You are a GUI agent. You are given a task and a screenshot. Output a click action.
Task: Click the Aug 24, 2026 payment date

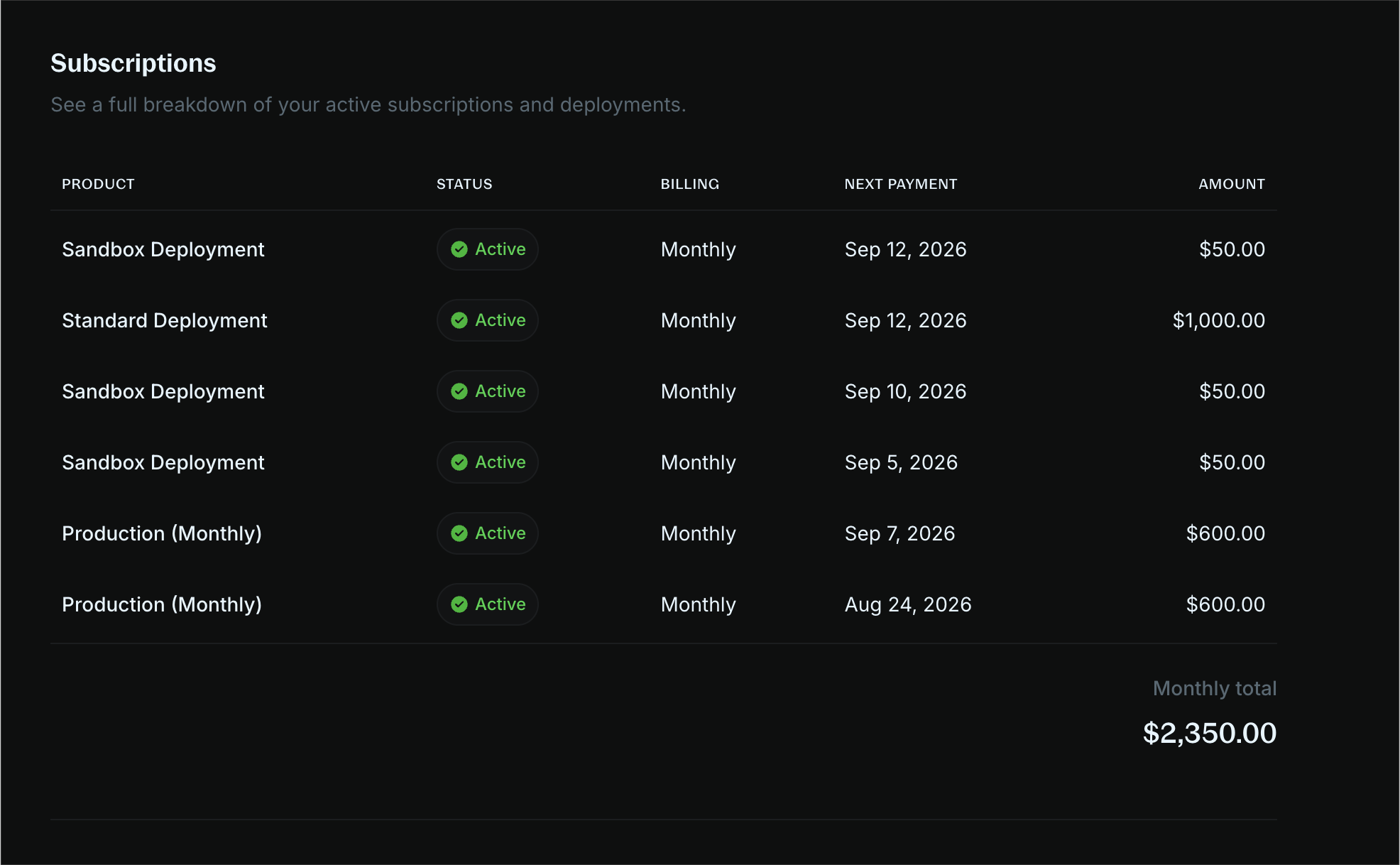pos(908,604)
